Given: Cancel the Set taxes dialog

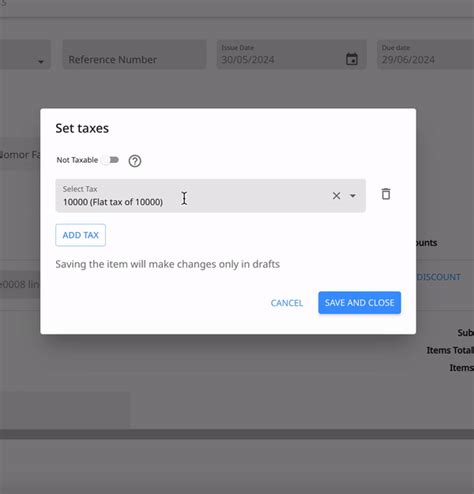Looking at the screenshot, I should coord(287,303).
